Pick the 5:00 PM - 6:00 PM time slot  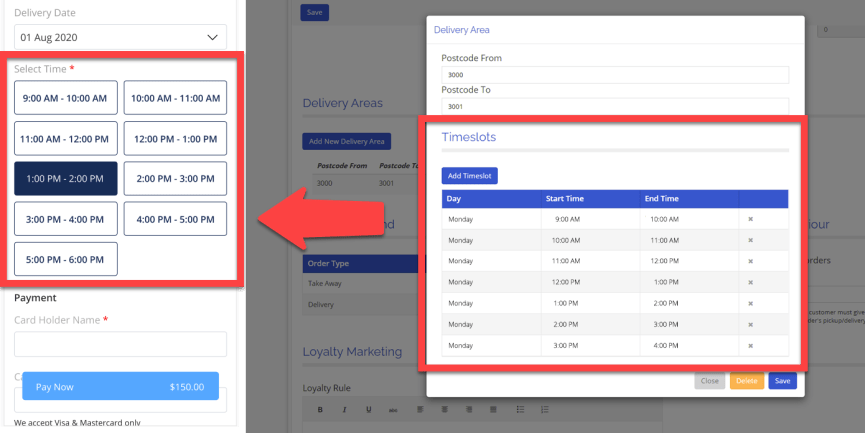tap(66, 259)
